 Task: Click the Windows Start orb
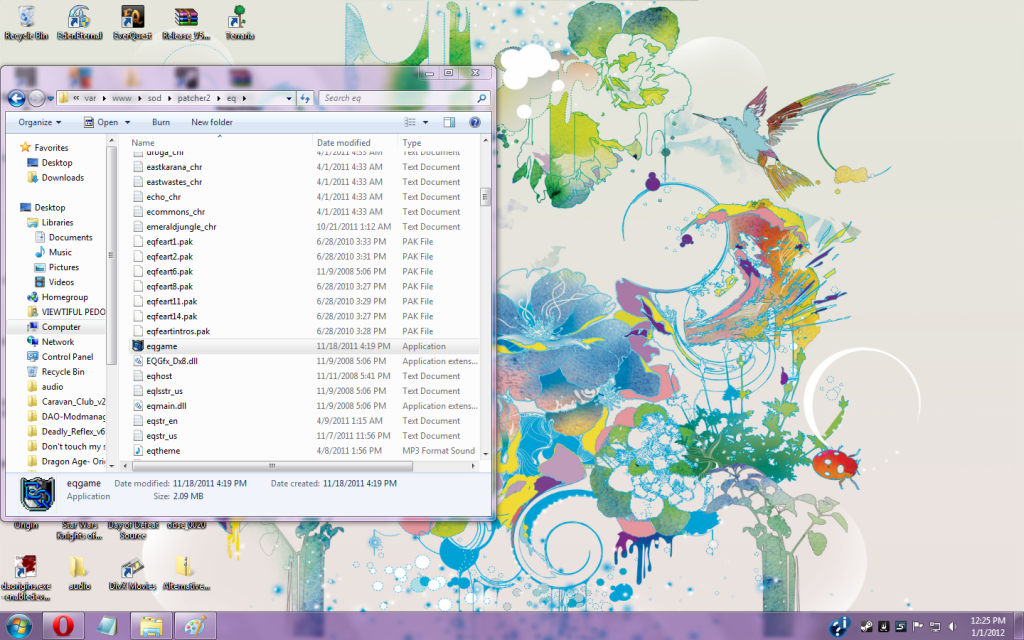pyautogui.click(x=19, y=626)
